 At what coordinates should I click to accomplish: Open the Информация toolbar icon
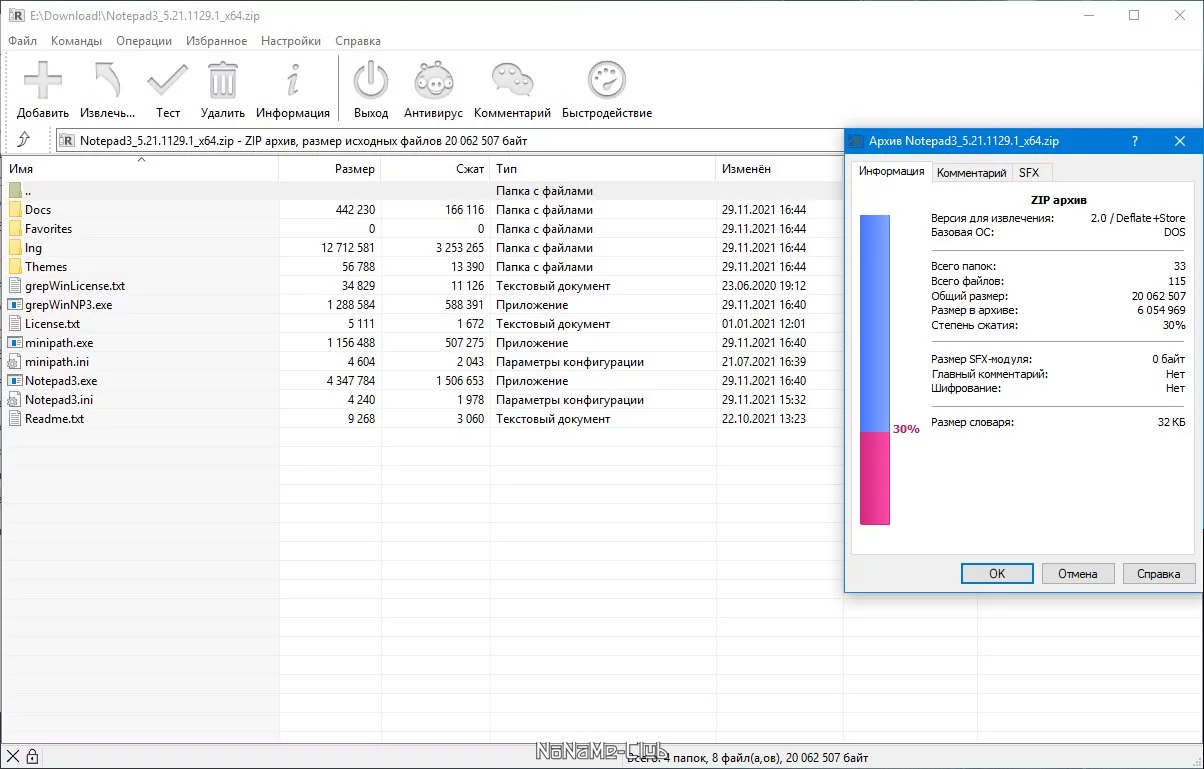tap(293, 80)
